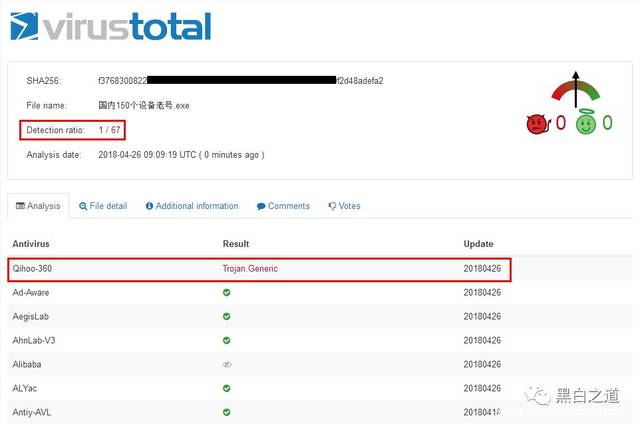Click update date 20180426 in AhnLab-V3 row
640x424 pixels.
[x=482, y=340]
